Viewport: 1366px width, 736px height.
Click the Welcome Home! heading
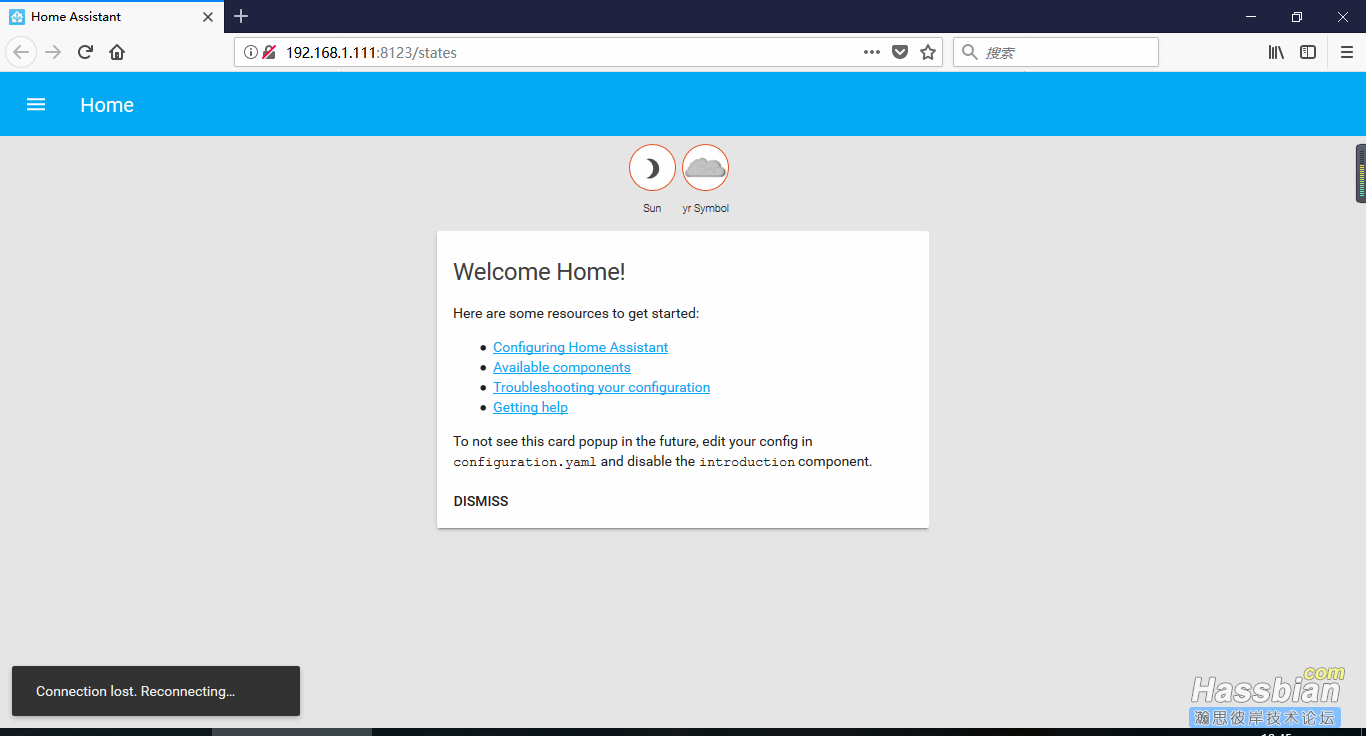[539, 271]
